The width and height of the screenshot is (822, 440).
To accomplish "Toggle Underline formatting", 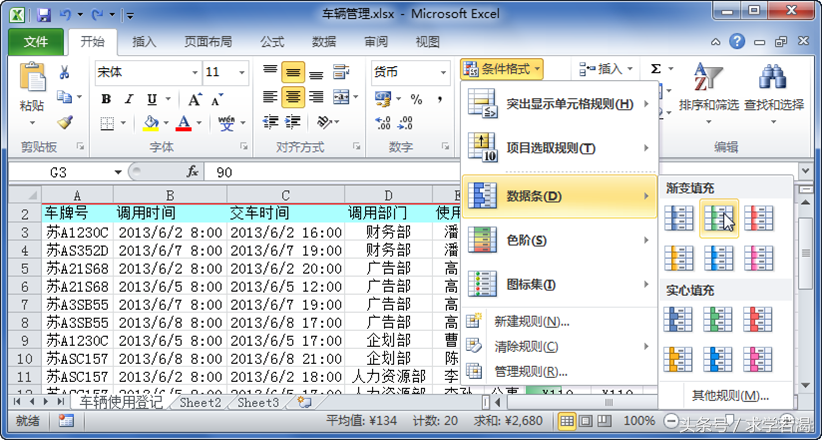I will (x=152, y=99).
